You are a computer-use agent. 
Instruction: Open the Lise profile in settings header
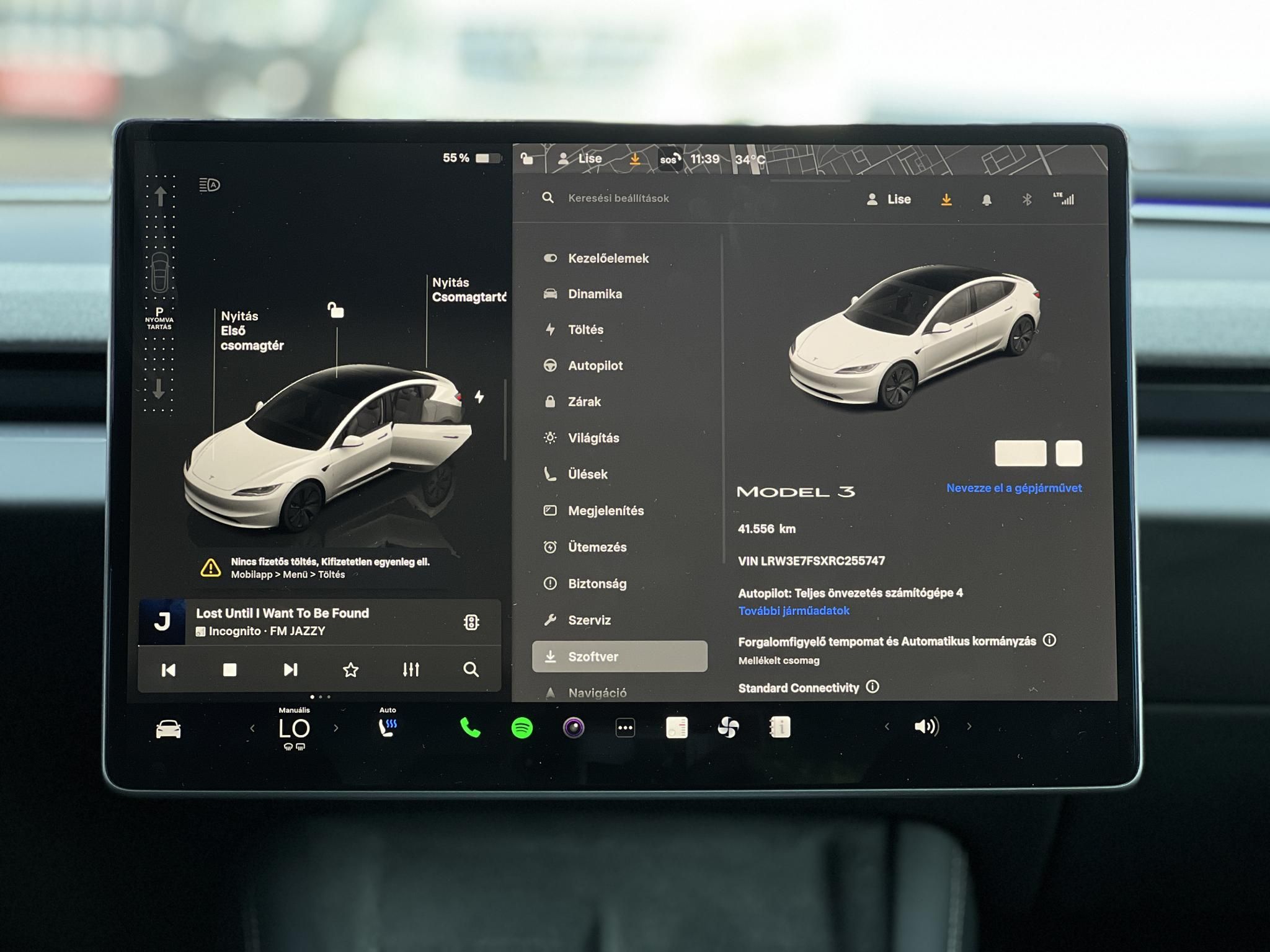[x=889, y=200]
